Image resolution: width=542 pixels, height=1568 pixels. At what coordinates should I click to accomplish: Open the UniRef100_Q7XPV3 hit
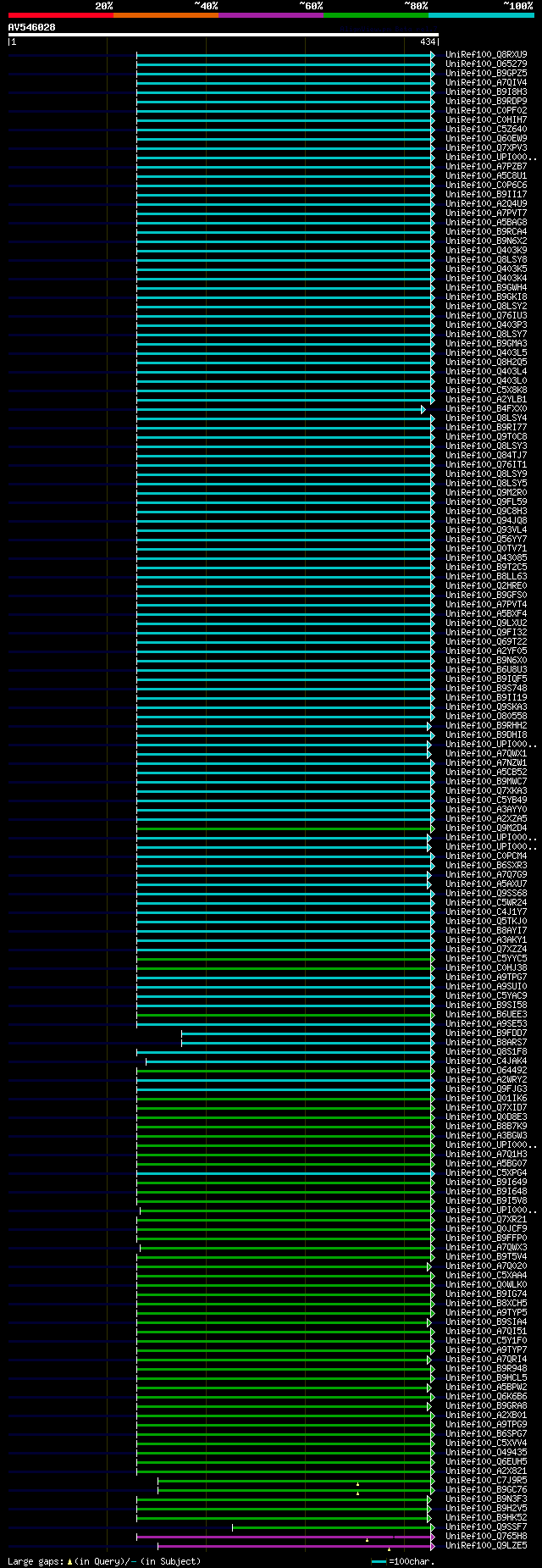pos(486,147)
